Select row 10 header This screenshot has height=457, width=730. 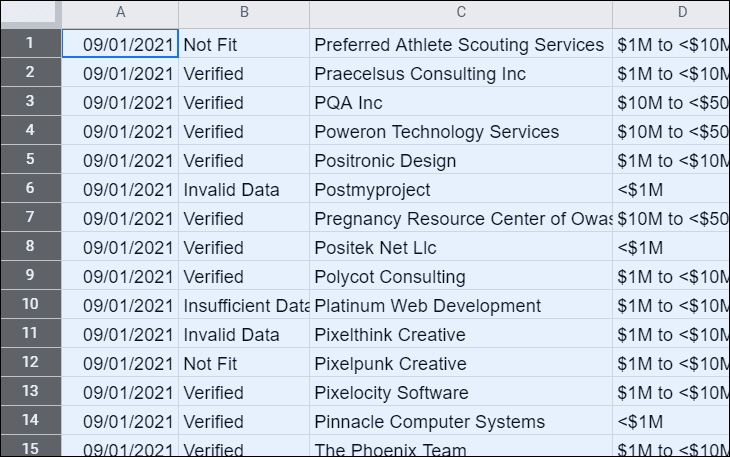pos(31,304)
